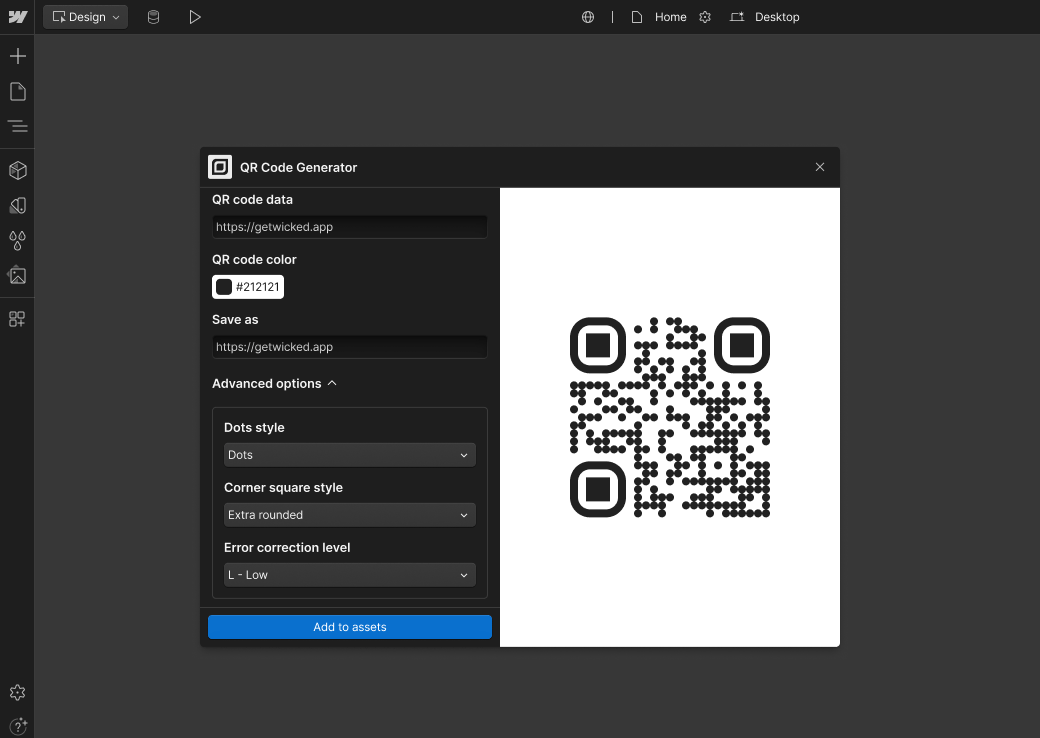Screen dimensions: 1040x738
Task: Open the Design mode dropdown
Action: (x=86, y=17)
